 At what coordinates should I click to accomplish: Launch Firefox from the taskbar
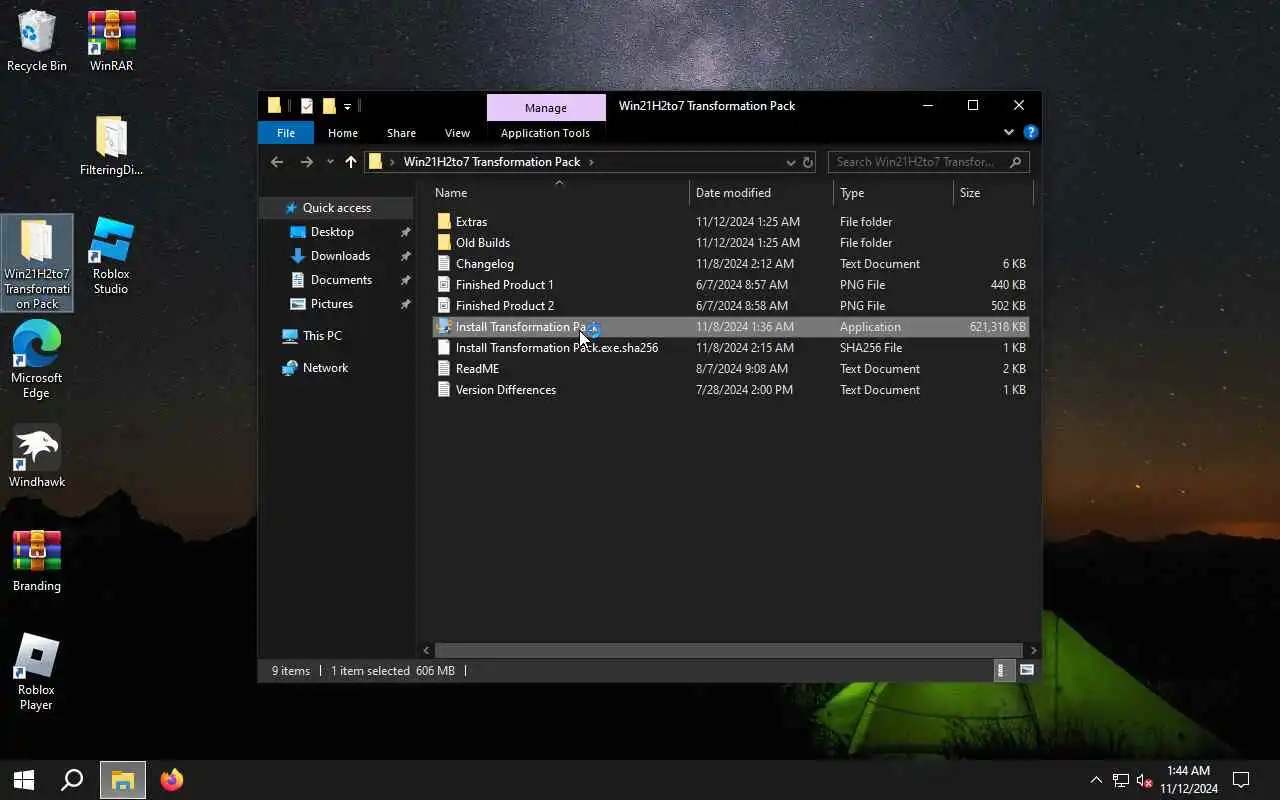[x=172, y=780]
